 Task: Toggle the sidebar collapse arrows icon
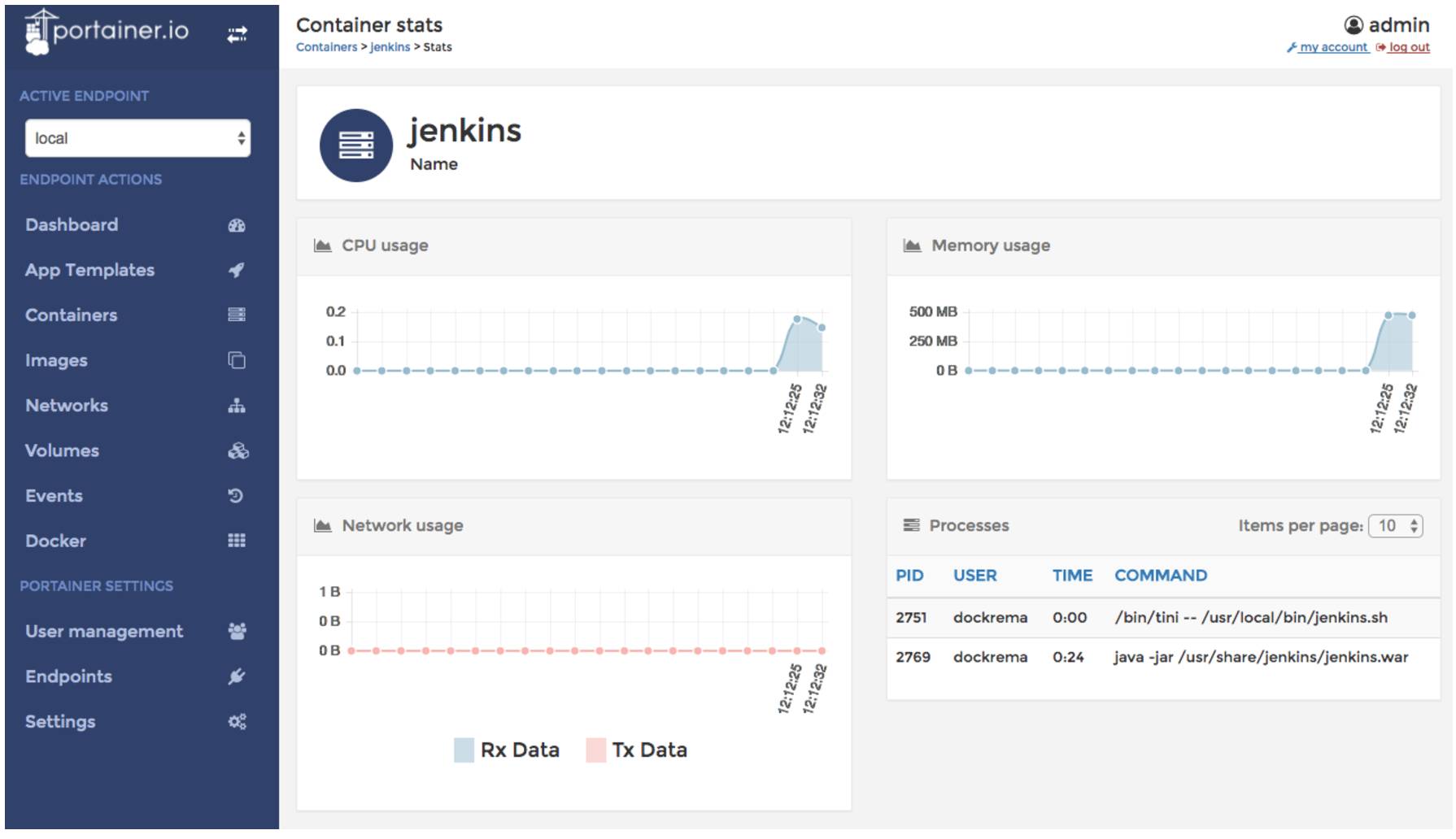[237, 34]
